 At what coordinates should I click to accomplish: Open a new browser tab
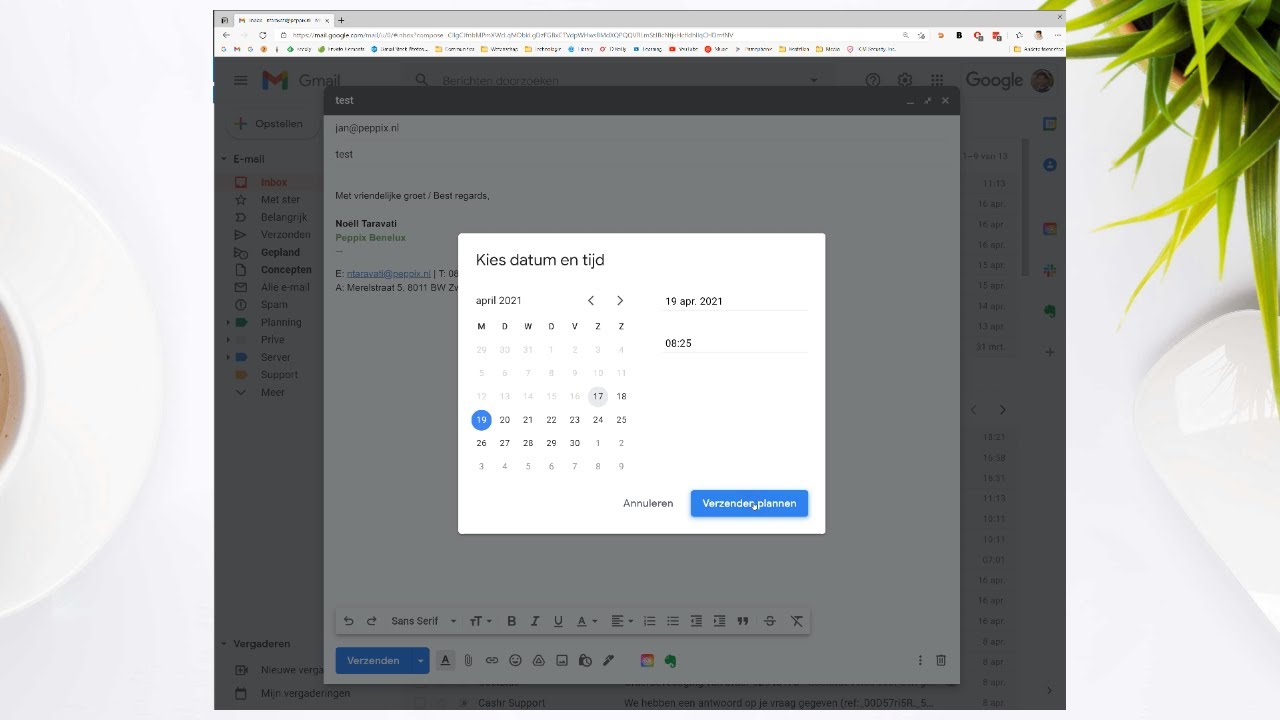coord(341,20)
